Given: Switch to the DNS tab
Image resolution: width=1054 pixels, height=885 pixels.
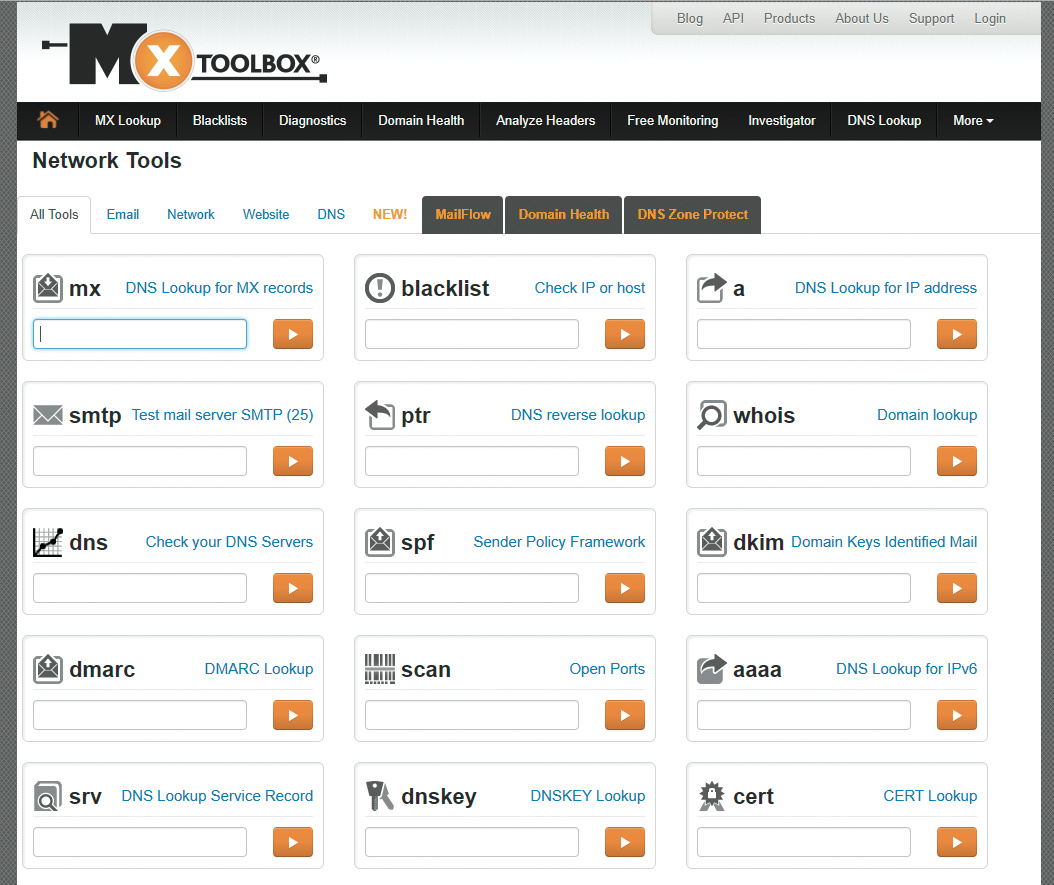Looking at the screenshot, I should point(331,214).
